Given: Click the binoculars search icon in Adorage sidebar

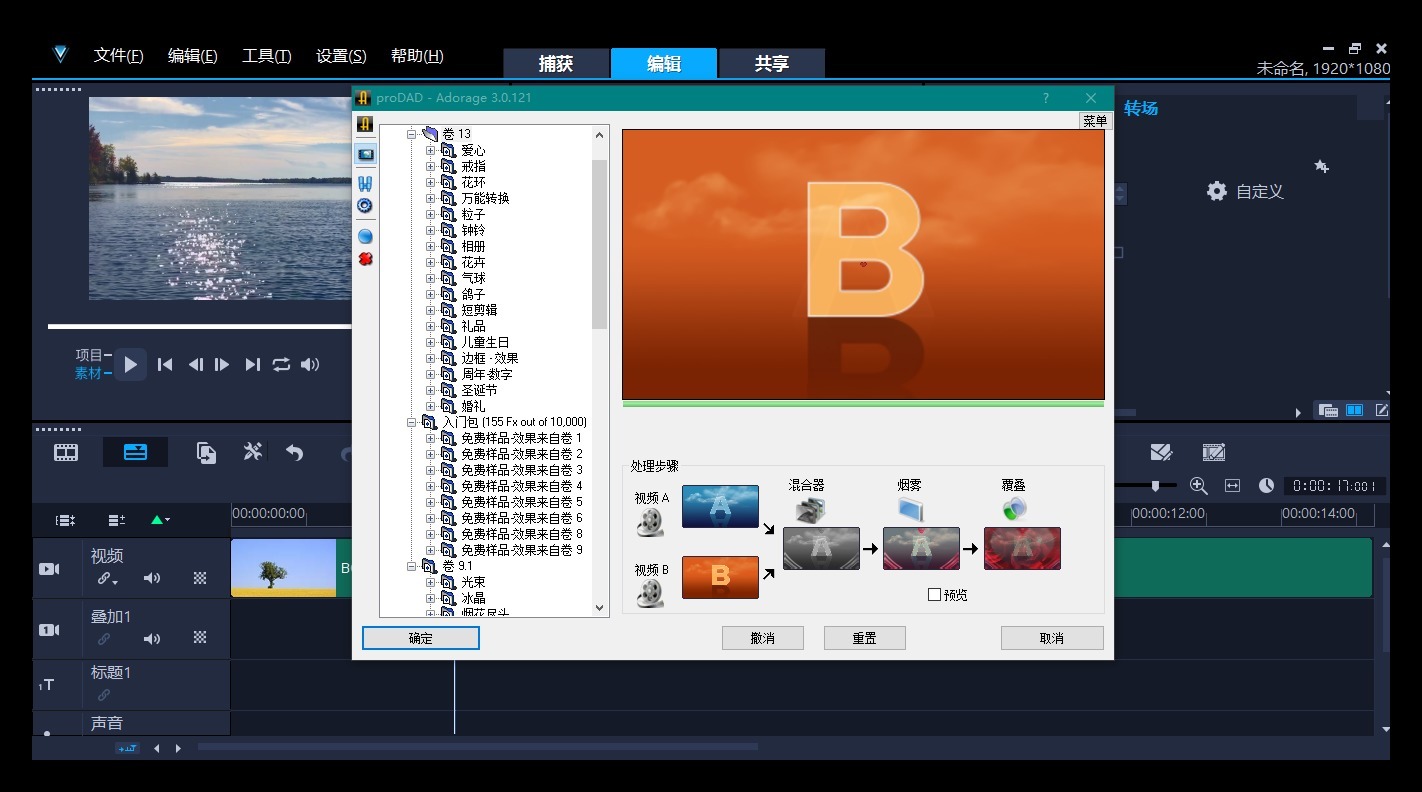Looking at the screenshot, I should pyautogui.click(x=365, y=184).
